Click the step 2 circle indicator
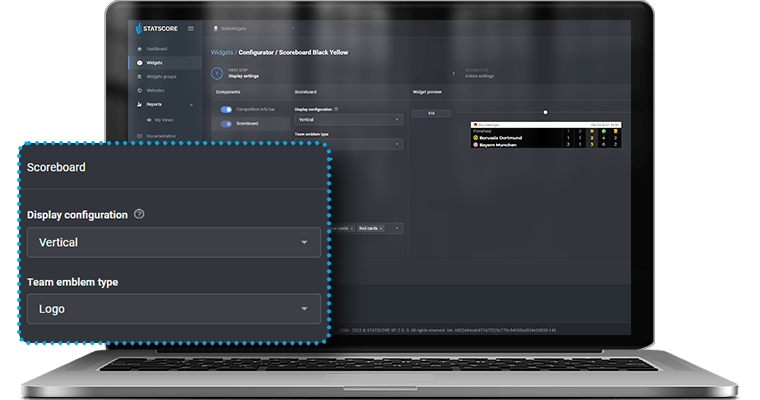This screenshot has height=400, width=760. [453, 73]
